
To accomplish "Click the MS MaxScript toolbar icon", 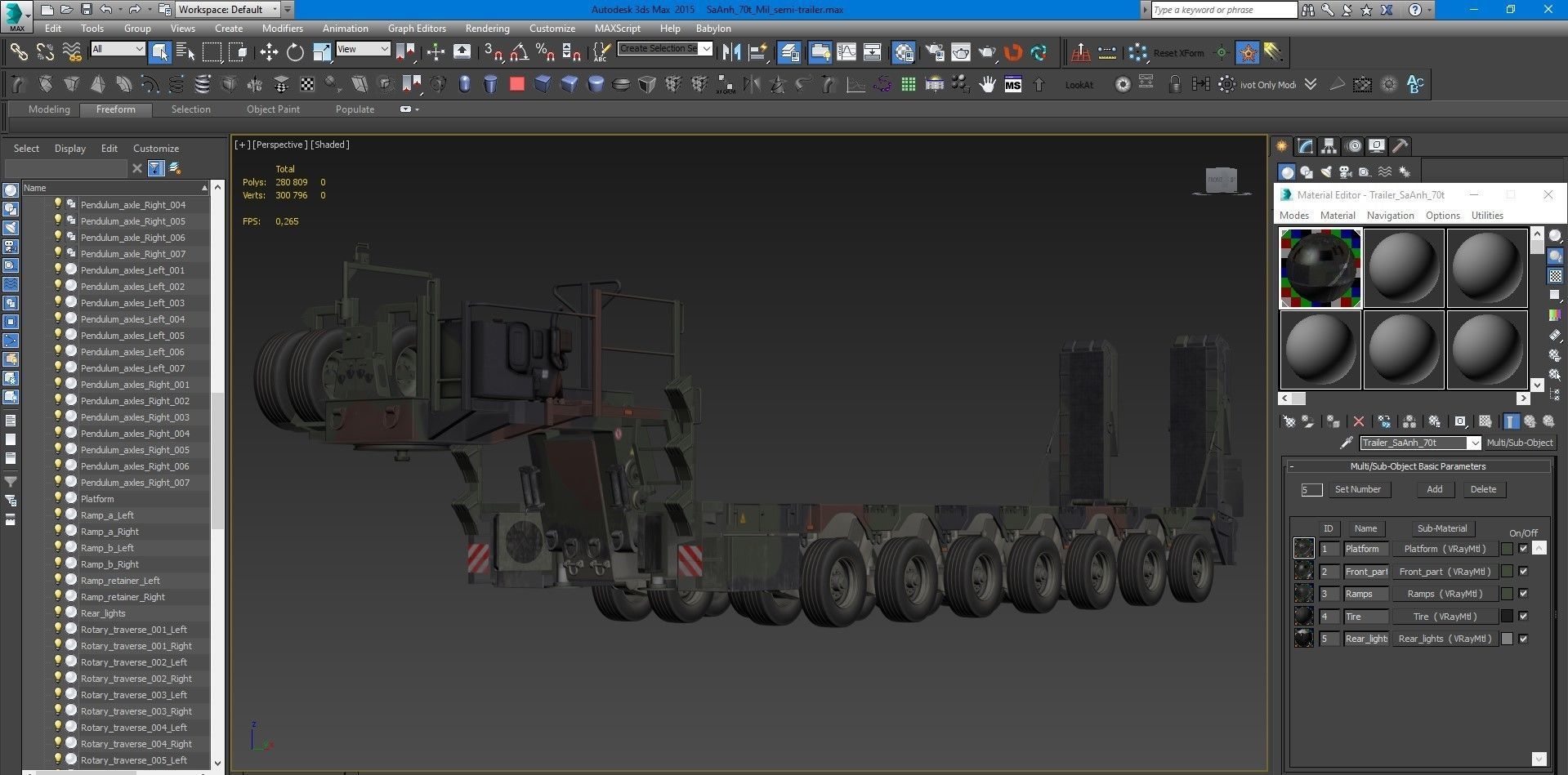I will pyautogui.click(x=1013, y=84).
